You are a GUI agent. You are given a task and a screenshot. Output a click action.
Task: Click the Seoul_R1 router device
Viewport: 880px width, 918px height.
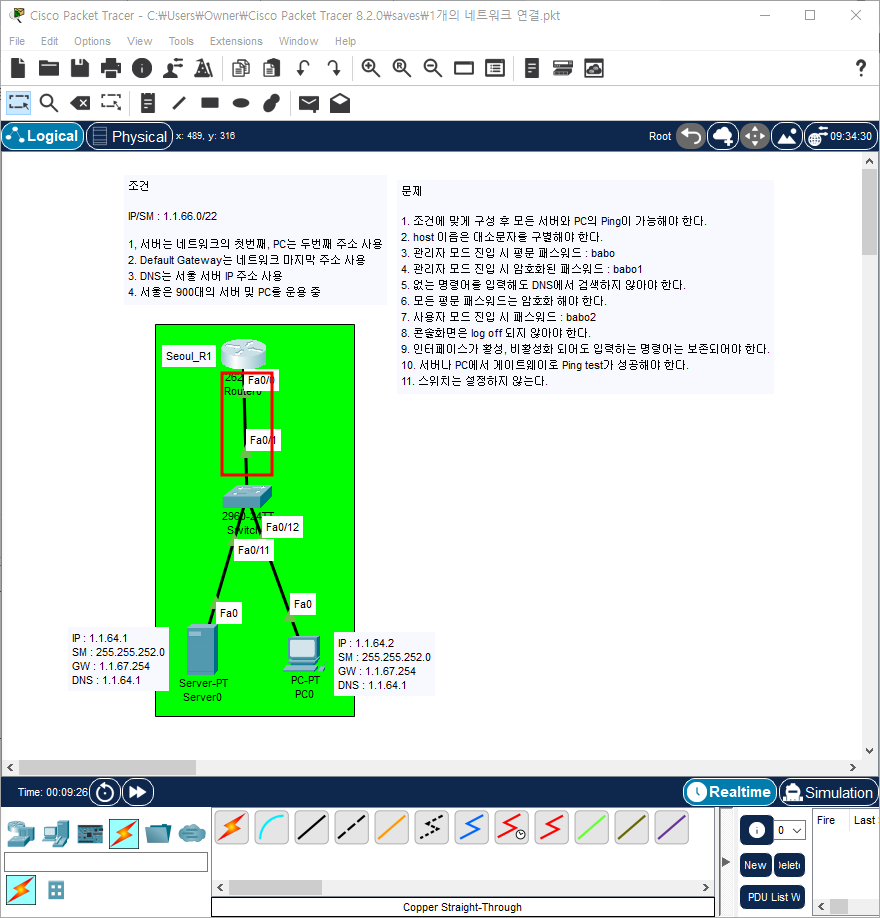[244, 354]
